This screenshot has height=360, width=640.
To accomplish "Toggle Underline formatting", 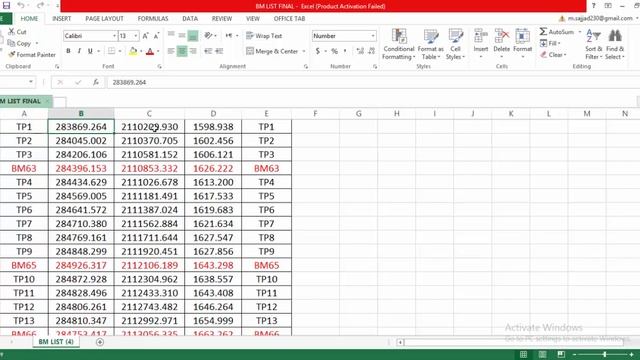I will 90,51.
